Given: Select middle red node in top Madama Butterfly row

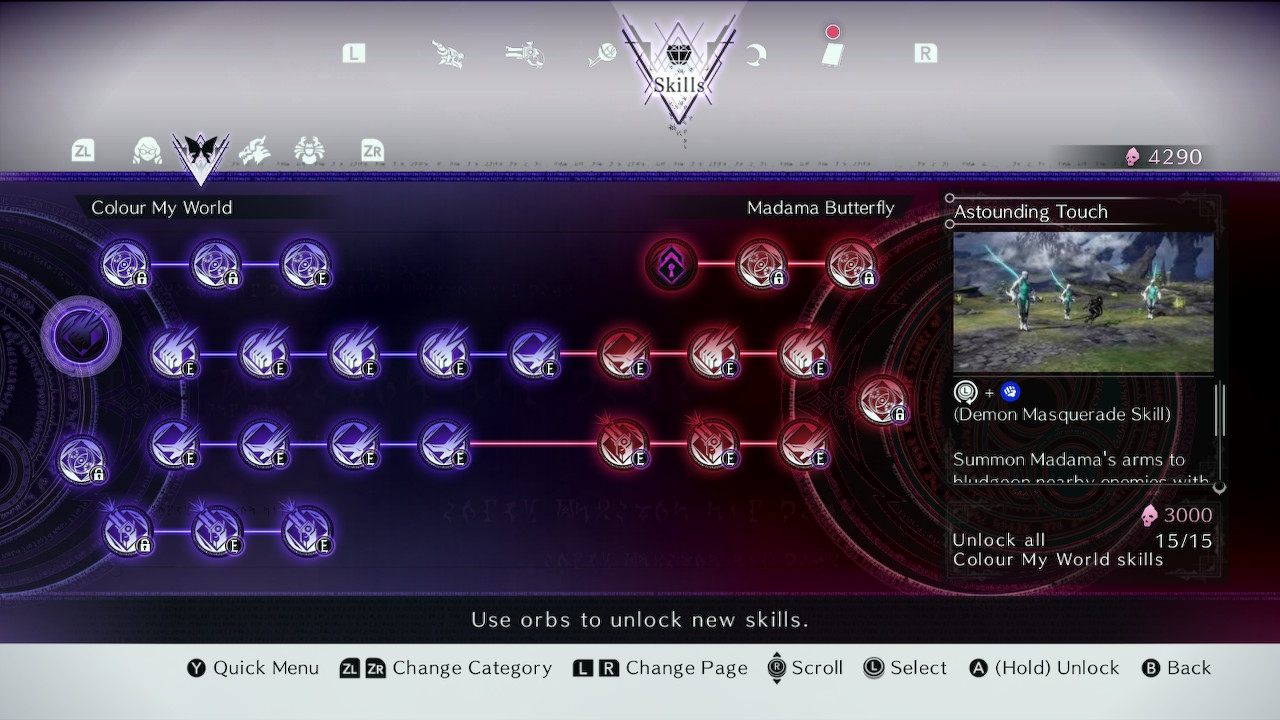Looking at the screenshot, I should coord(761,264).
